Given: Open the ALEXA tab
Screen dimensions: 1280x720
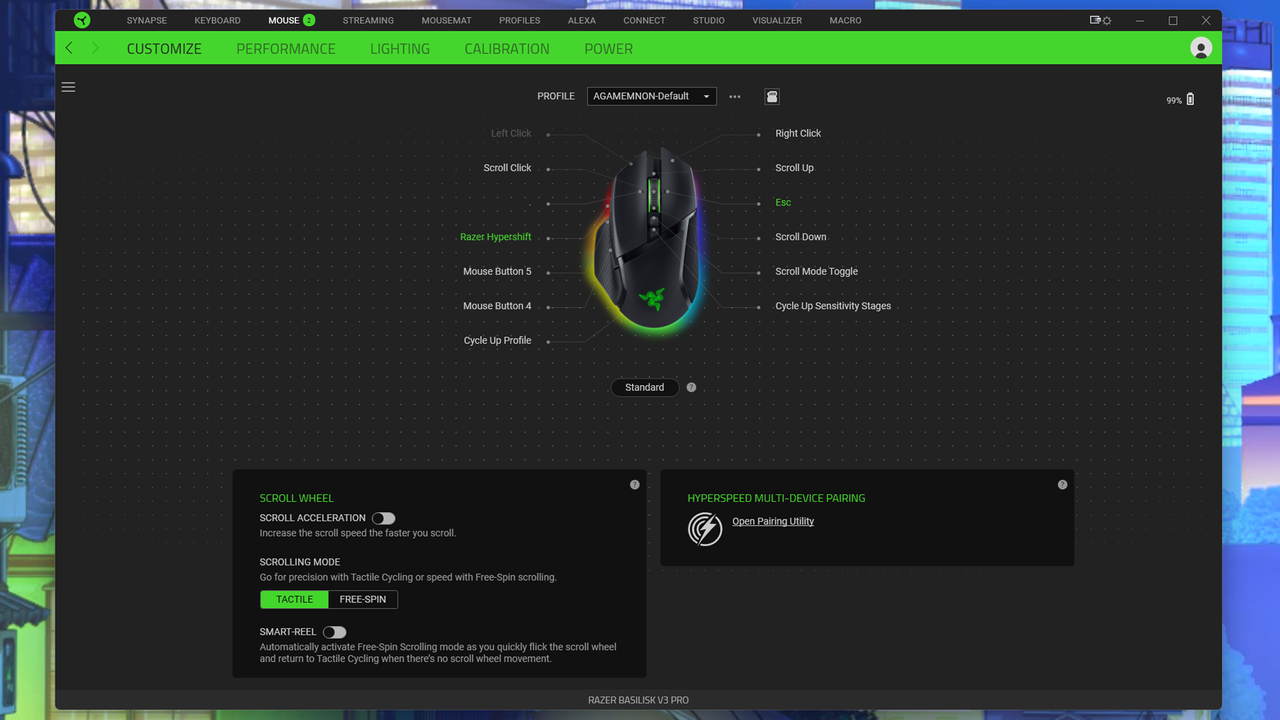Looking at the screenshot, I should click(x=582, y=20).
